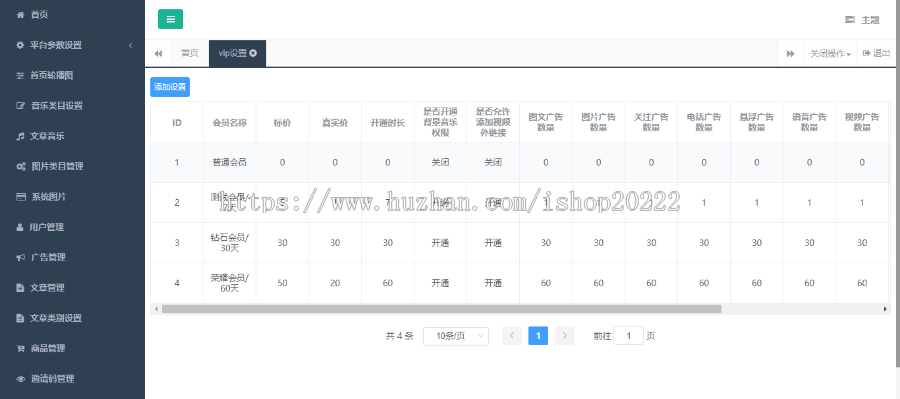900x399 pixels.
Task: Click the document icon beside 文章类别设置
Action: 20,318
